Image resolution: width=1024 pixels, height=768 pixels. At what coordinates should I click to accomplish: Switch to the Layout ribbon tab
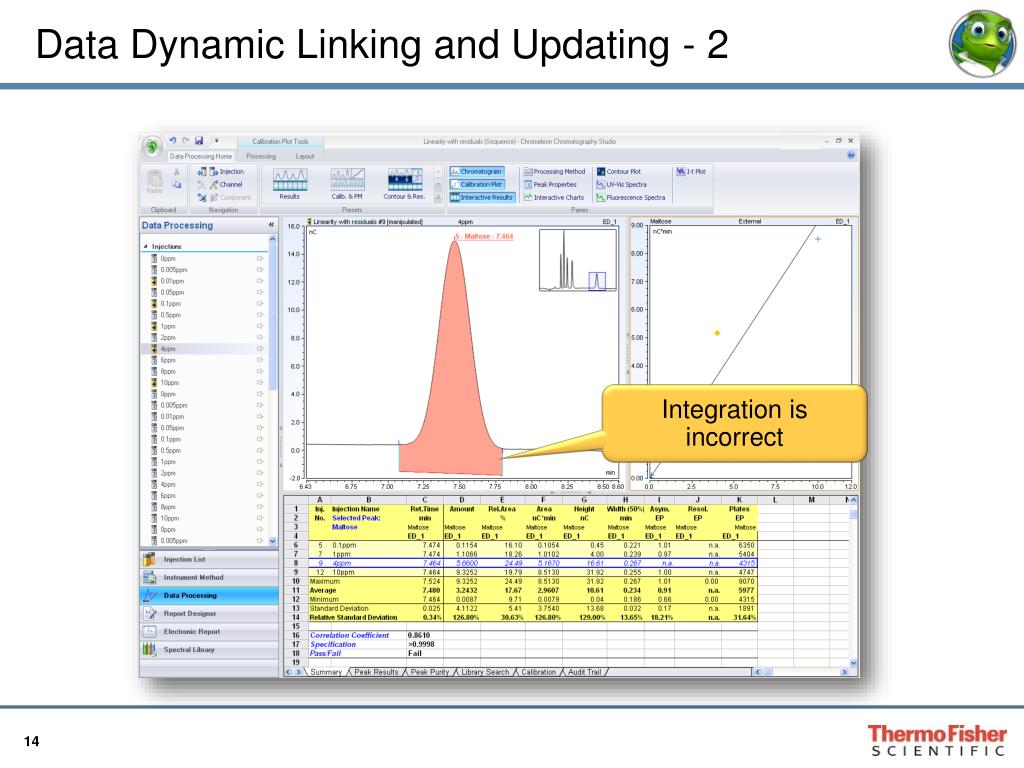(x=305, y=157)
